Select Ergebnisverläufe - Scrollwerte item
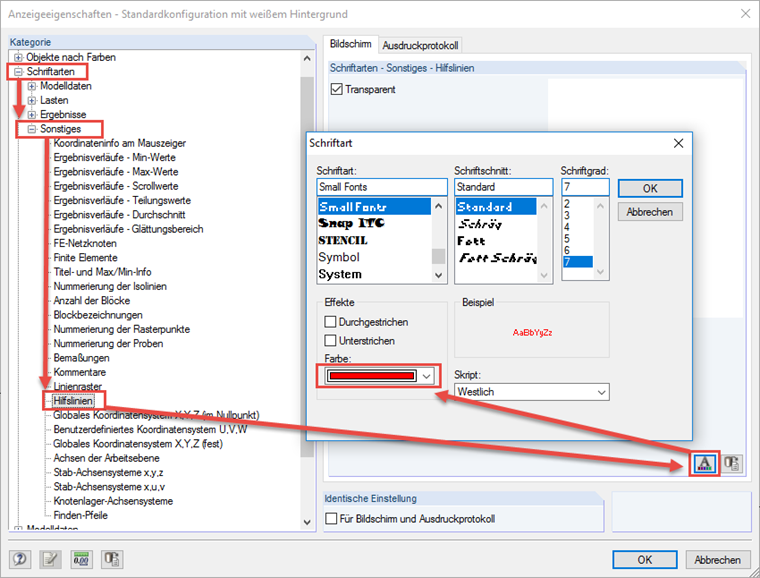760x578 pixels. (x=116, y=186)
